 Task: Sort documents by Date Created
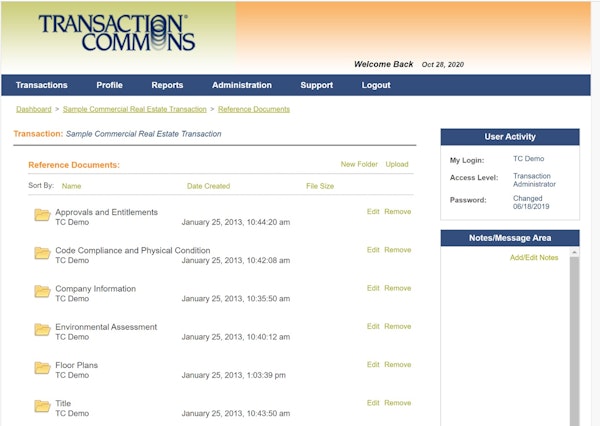(x=208, y=186)
